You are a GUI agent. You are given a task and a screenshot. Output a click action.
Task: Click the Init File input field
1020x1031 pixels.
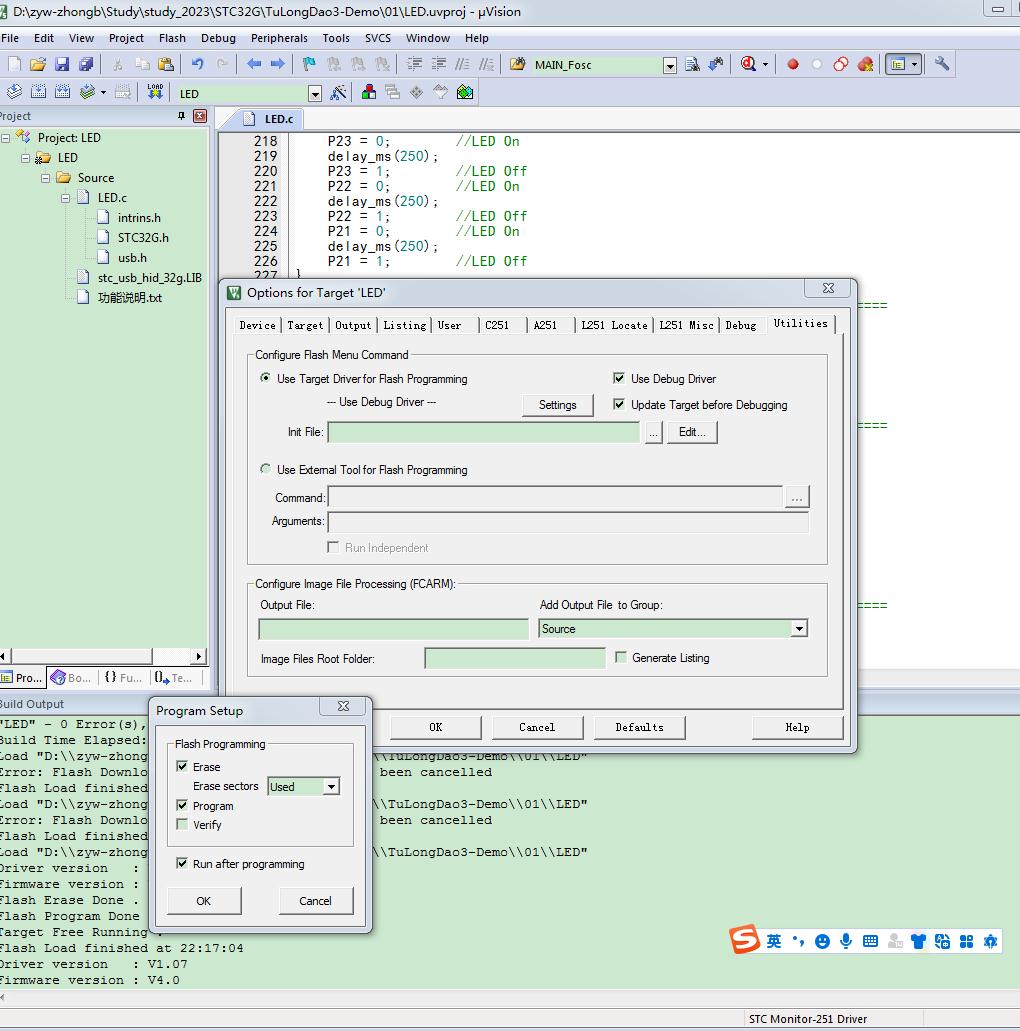pos(483,432)
